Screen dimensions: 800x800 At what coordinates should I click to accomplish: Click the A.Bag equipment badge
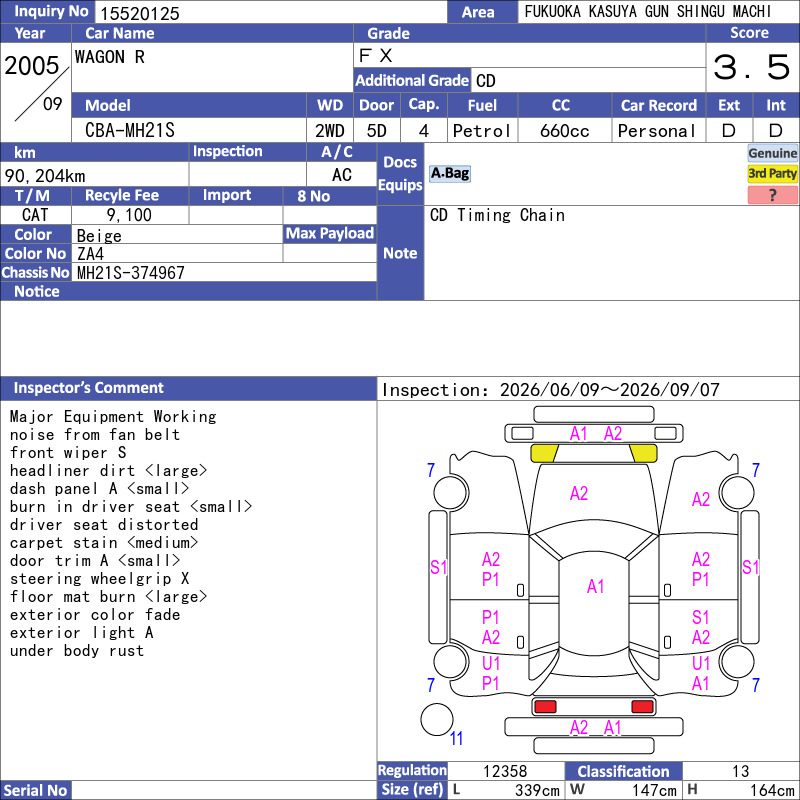tap(449, 173)
